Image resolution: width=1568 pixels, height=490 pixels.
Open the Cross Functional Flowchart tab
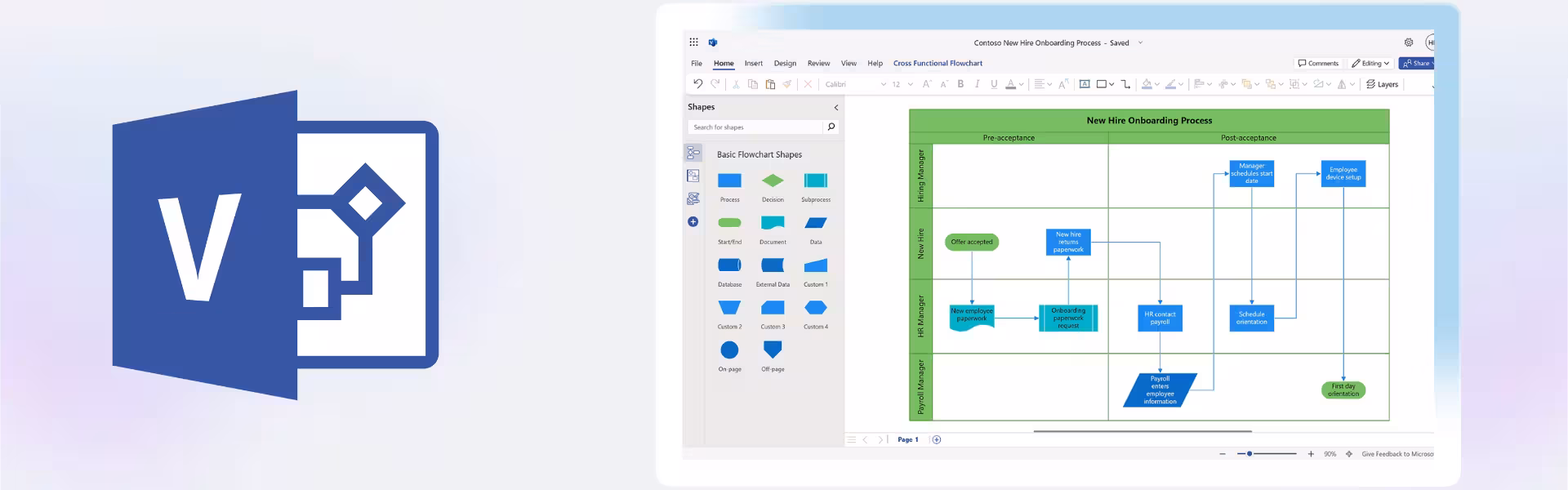point(938,63)
